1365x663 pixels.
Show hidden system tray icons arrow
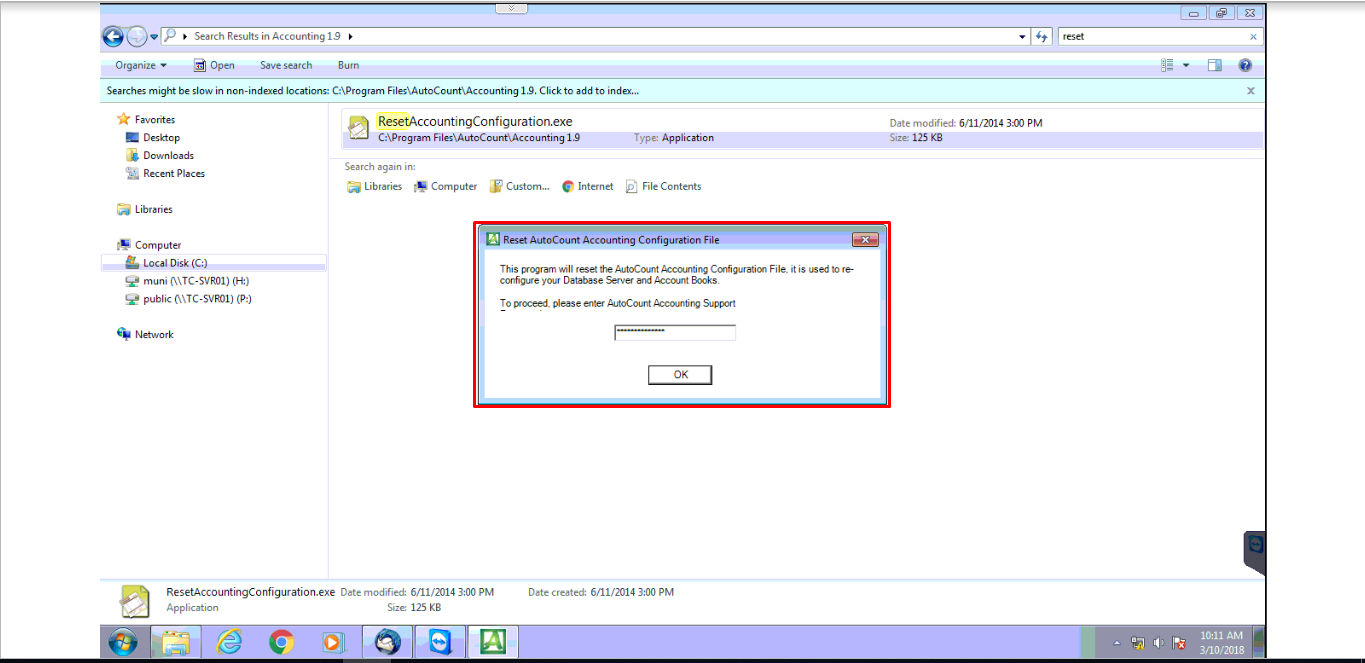tap(1117, 643)
